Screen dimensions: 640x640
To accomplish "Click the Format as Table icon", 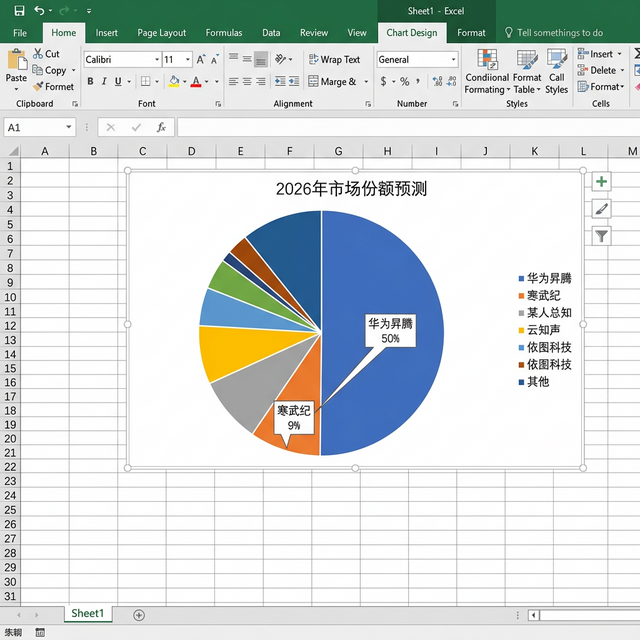I will coord(527,60).
